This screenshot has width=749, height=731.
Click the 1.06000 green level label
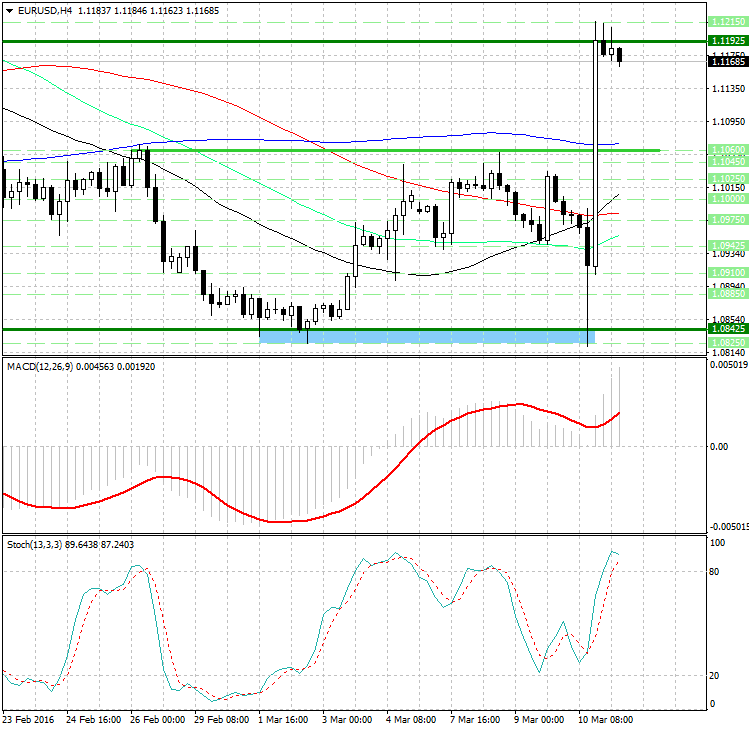coord(725,149)
